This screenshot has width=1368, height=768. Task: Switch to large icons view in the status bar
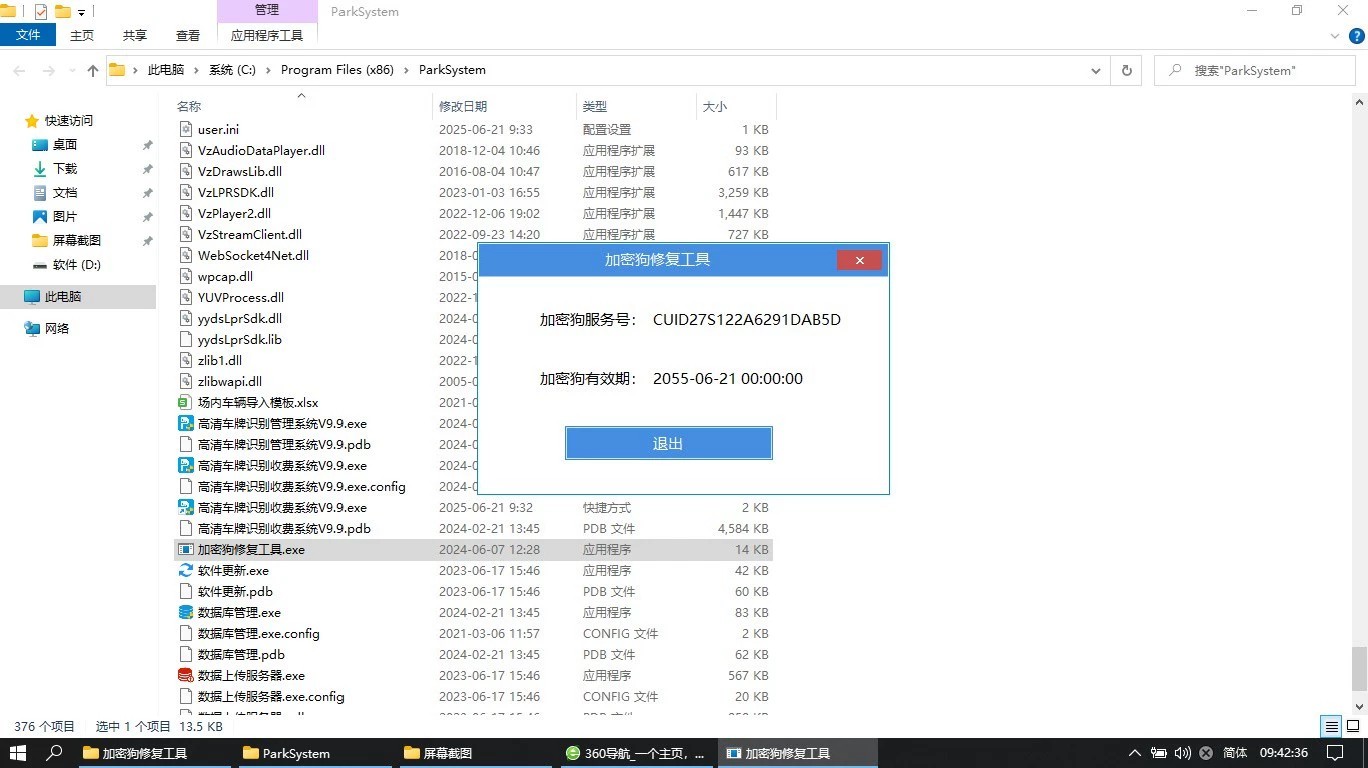(1353, 727)
